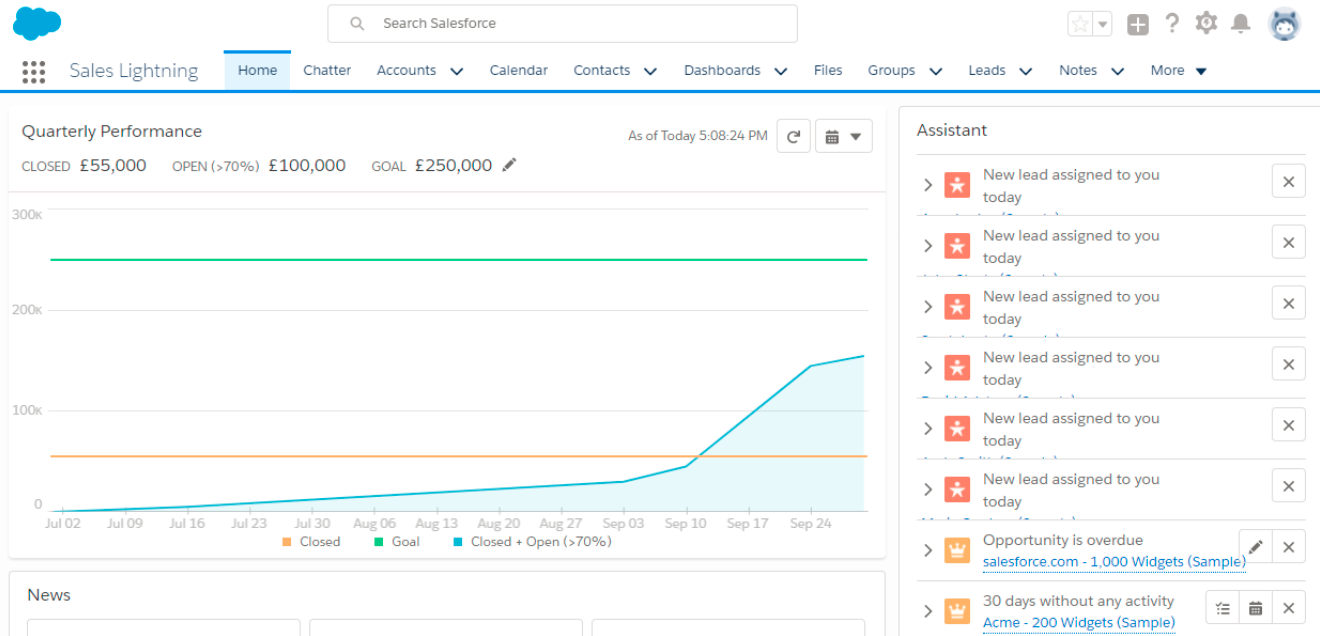1320x636 pixels.
Task: Open the chart date range calendar dropdown
Action: pyautogui.click(x=844, y=136)
